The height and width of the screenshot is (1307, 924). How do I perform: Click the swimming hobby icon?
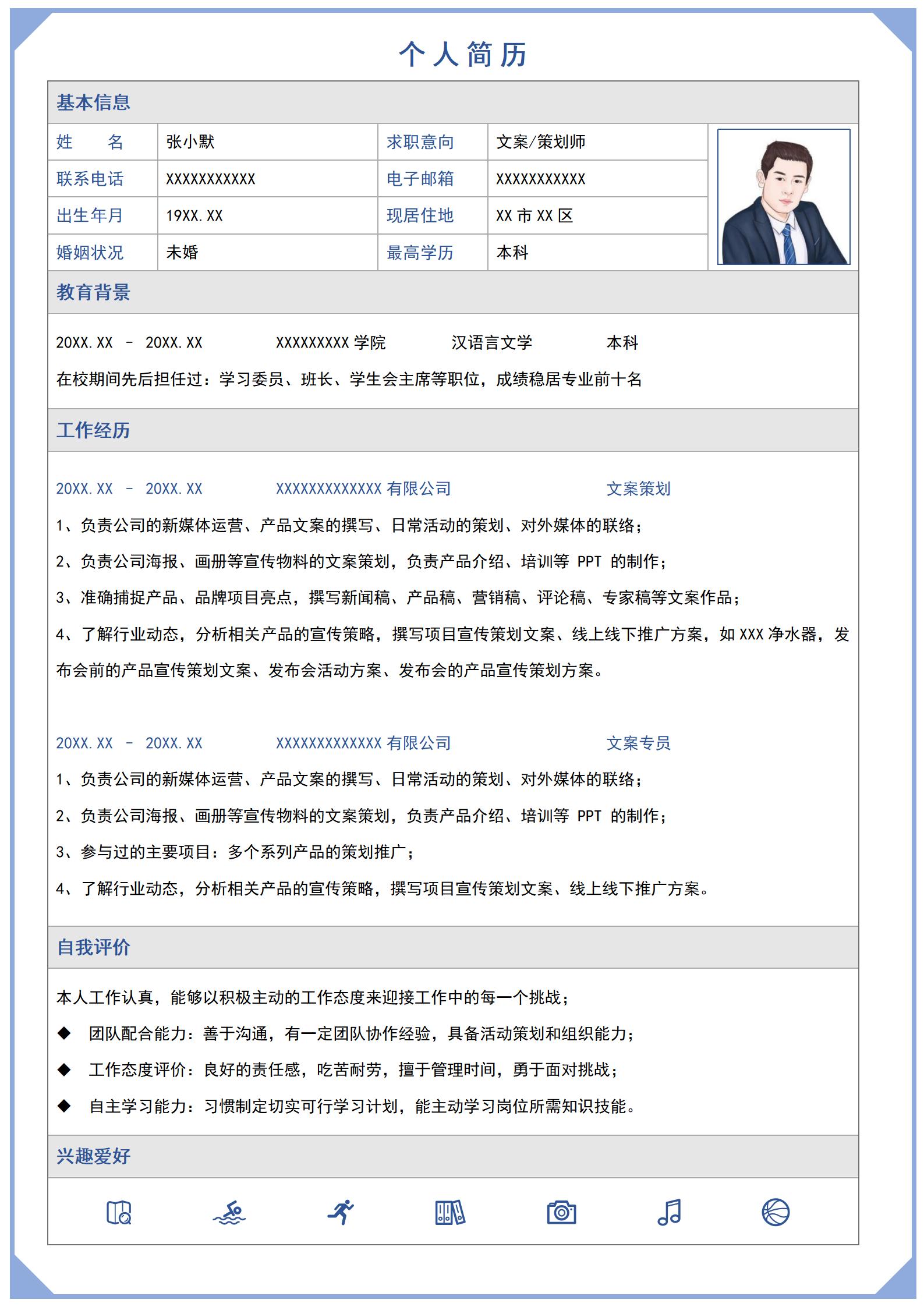pyautogui.click(x=229, y=1213)
